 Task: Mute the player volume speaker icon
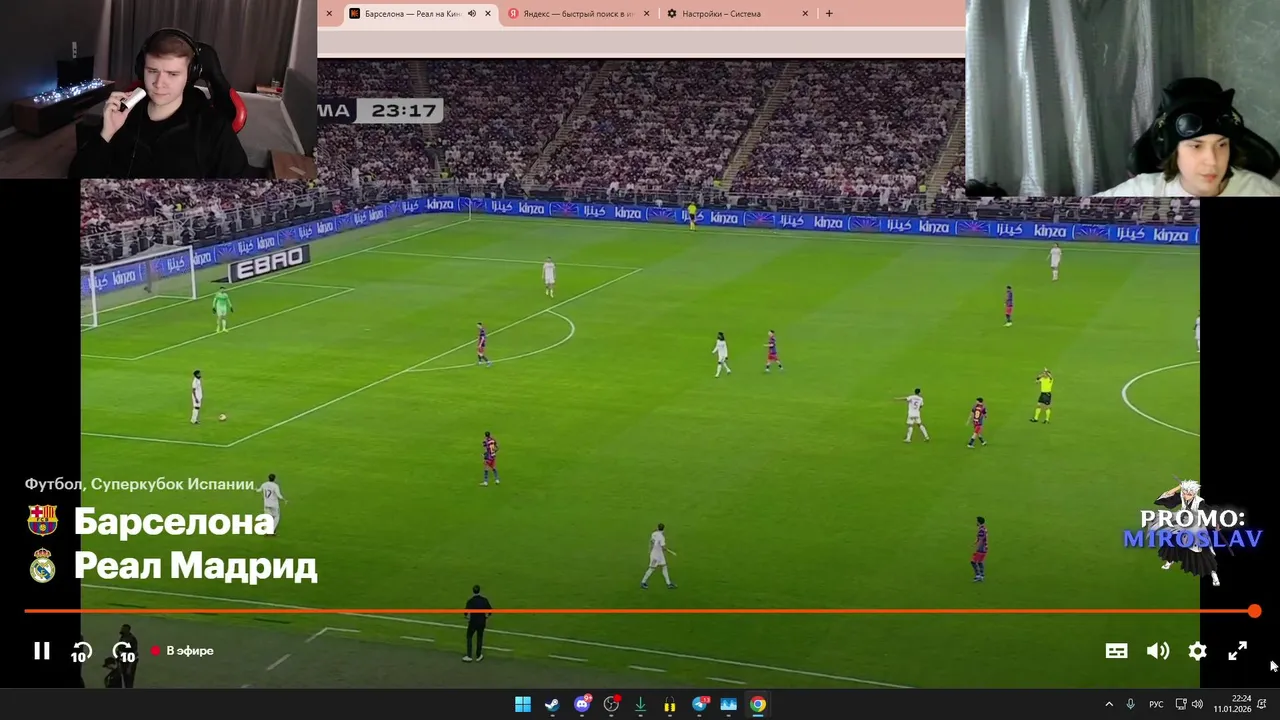pyautogui.click(x=1158, y=651)
